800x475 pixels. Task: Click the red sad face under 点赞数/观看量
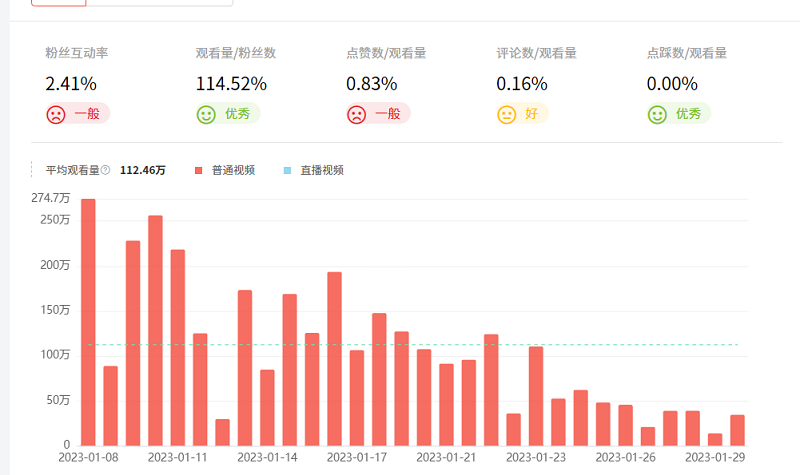point(356,114)
